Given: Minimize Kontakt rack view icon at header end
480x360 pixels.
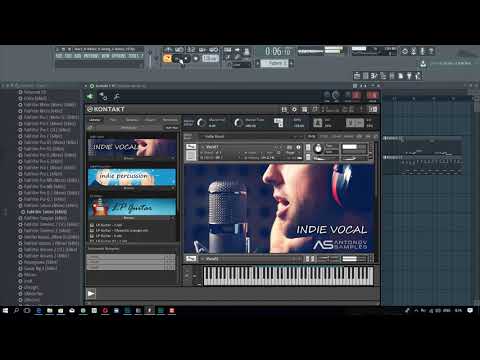Looking at the screenshot, I should coord(373,109).
